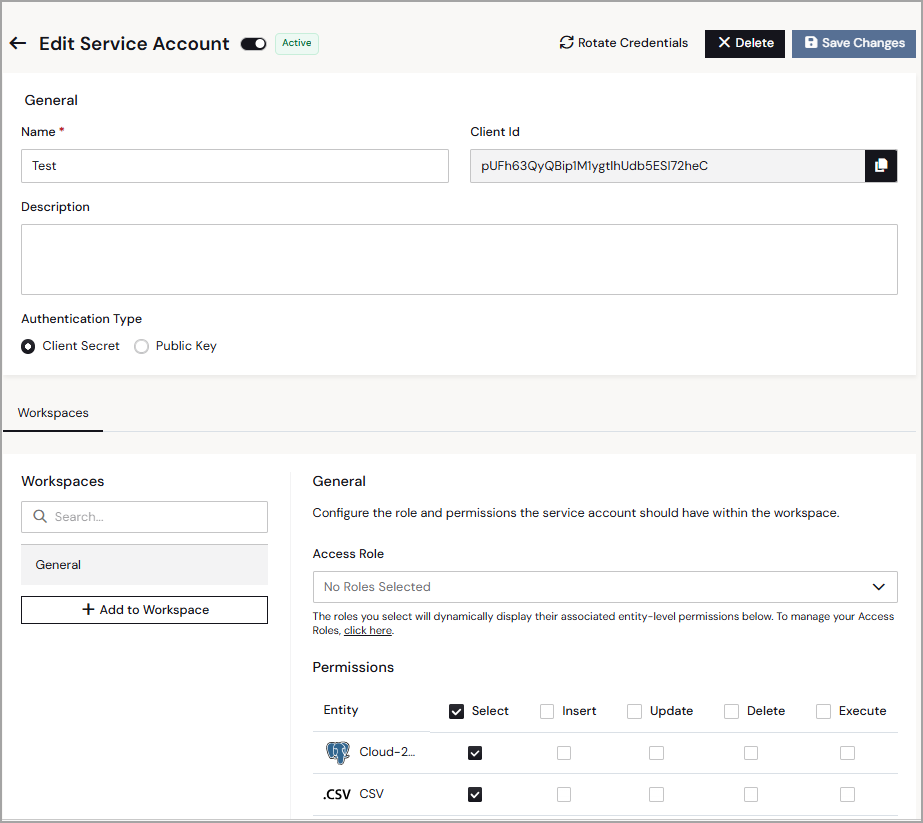Enable Delete permission for Cloud-2 entity
This screenshot has width=923, height=823.
tap(751, 753)
